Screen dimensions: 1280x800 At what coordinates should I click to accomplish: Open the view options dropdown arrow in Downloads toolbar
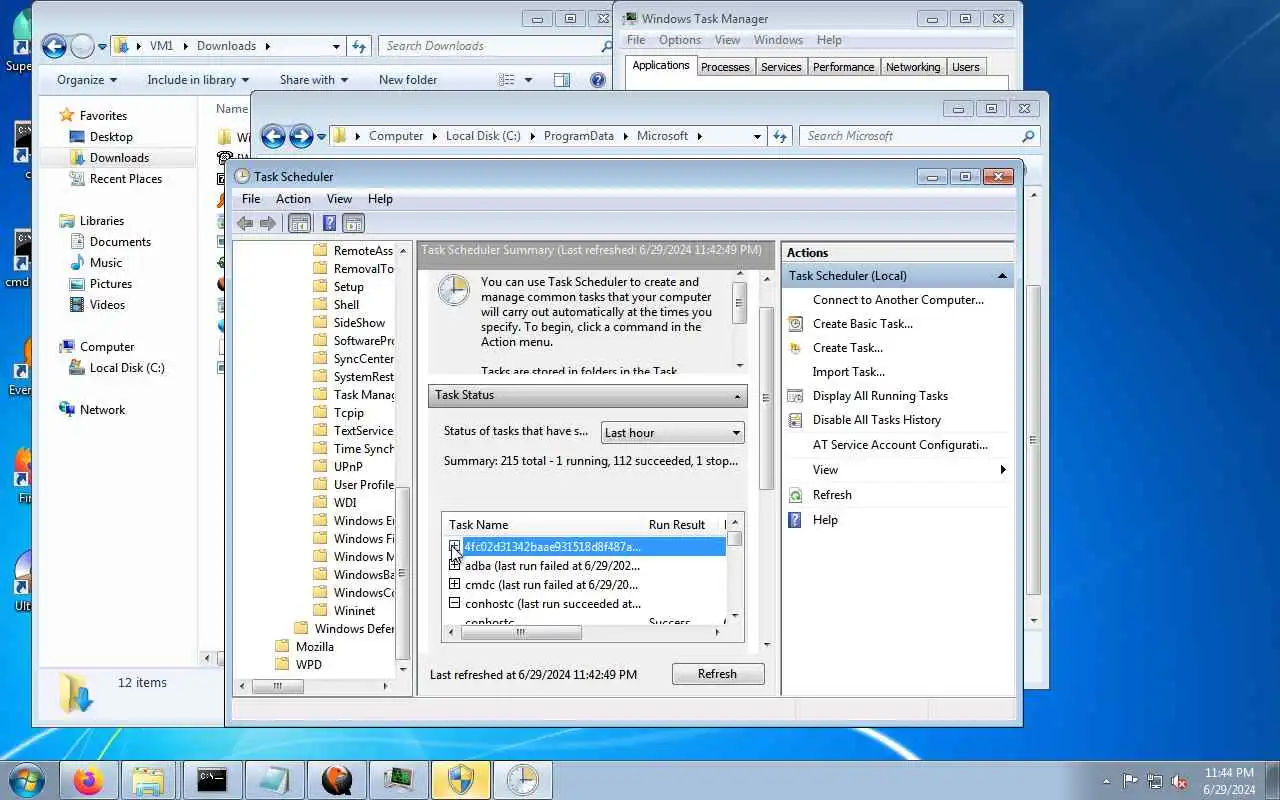tap(528, 80)
